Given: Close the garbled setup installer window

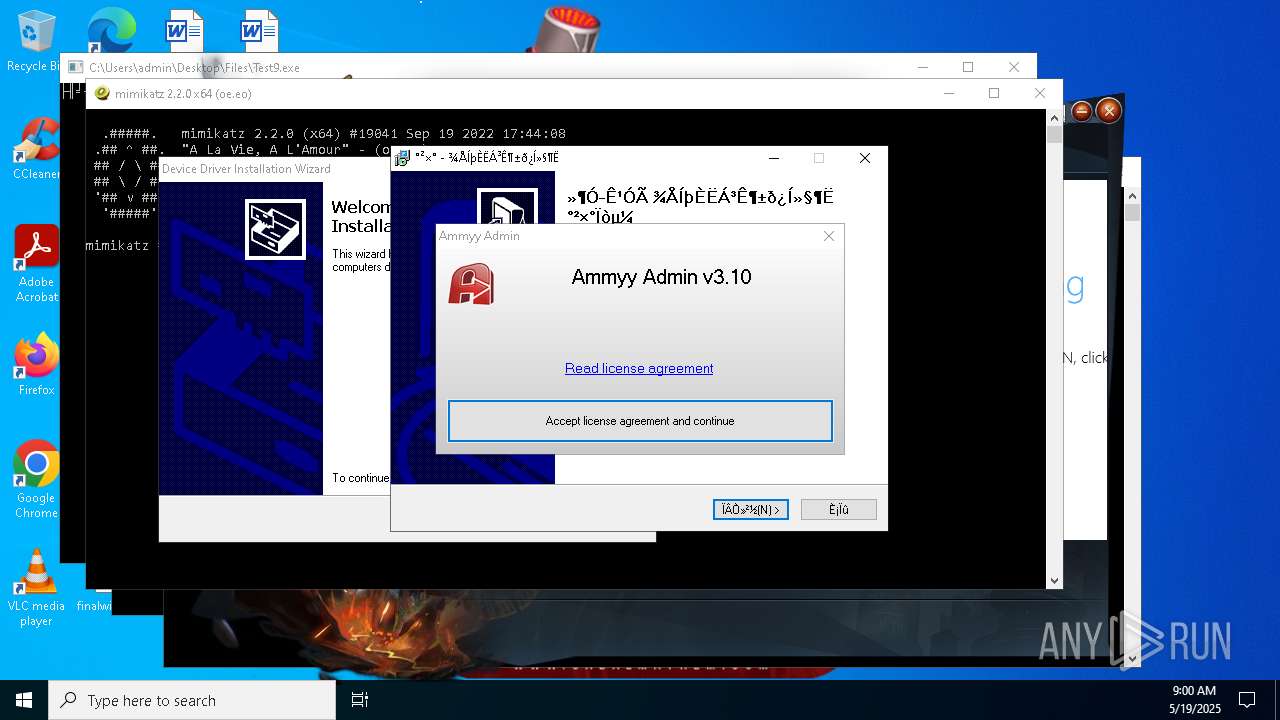Looking at the screenshot, I should click(x=865, y=158).
